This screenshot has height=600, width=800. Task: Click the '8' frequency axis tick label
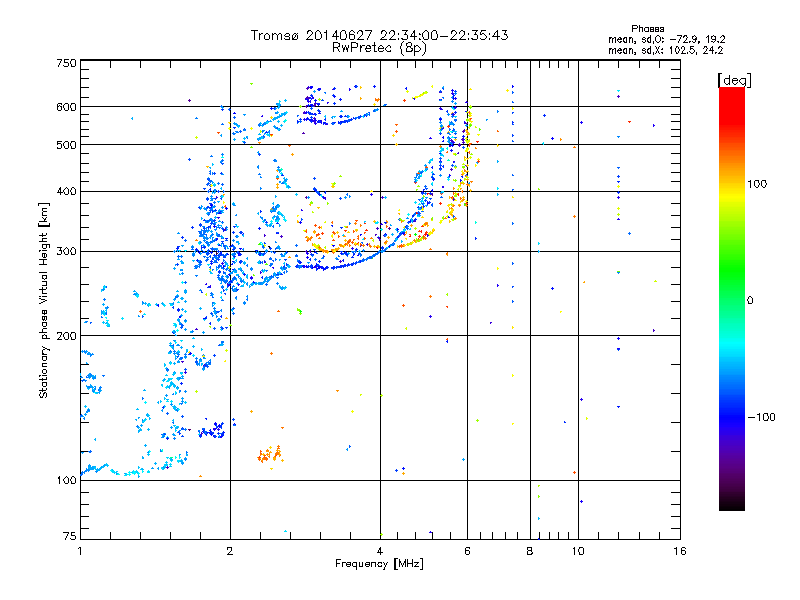(530, 551)
